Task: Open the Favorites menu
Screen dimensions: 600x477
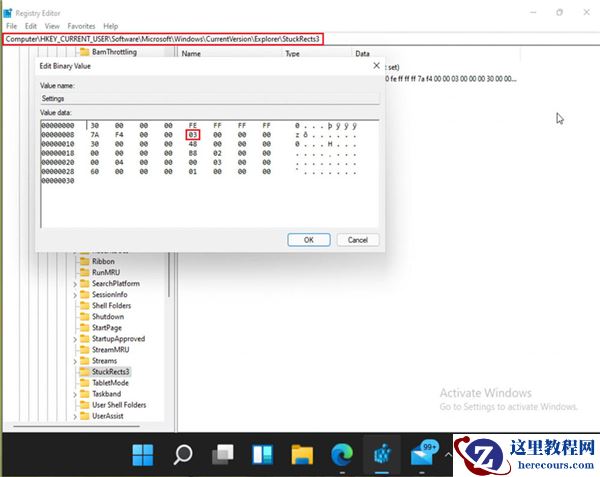Action: coord(81,26)
